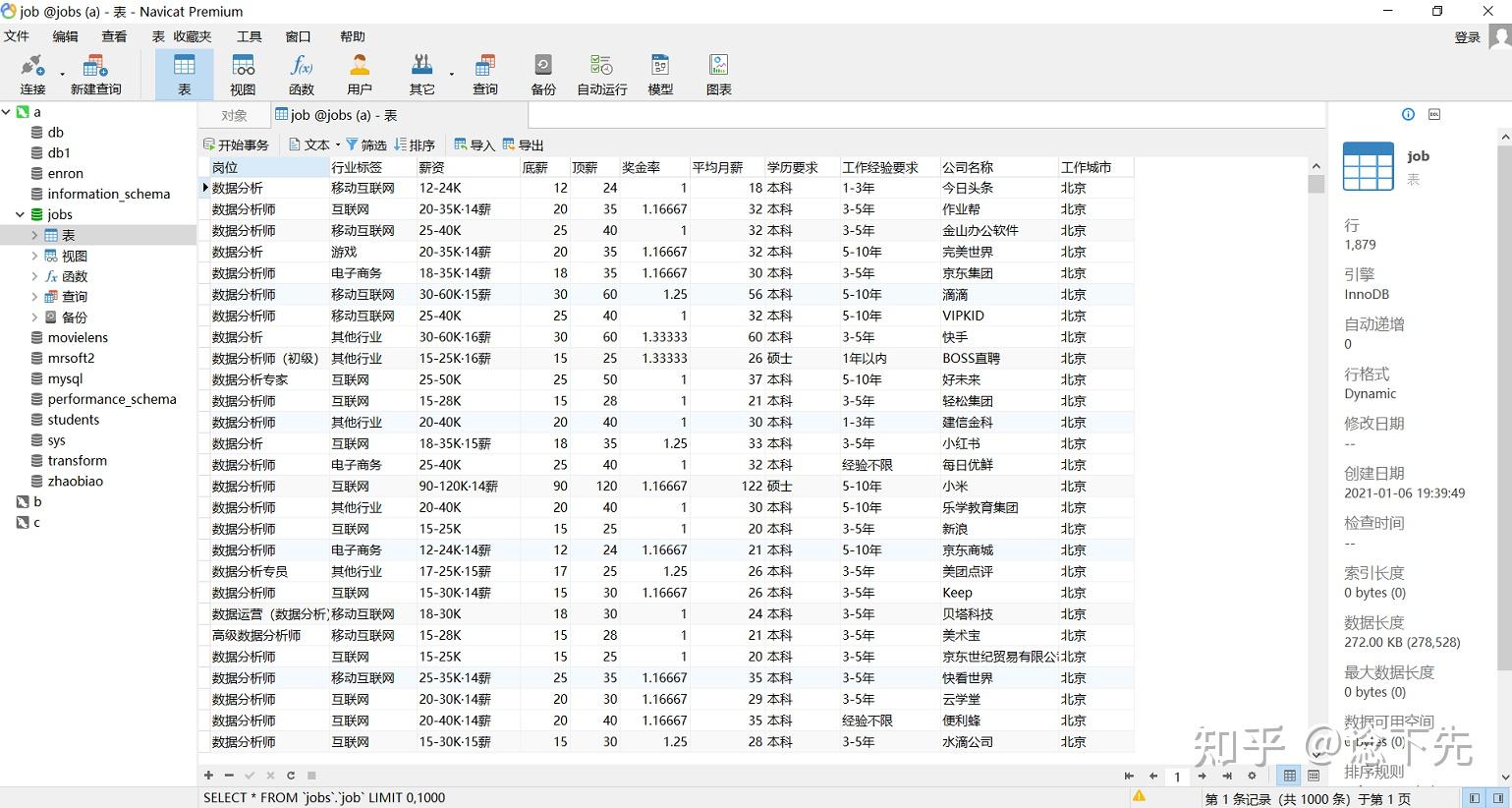Click the warning icon in status bar
The width and height of the screenshot is (1512, 808).
(x=1139, y=797)
